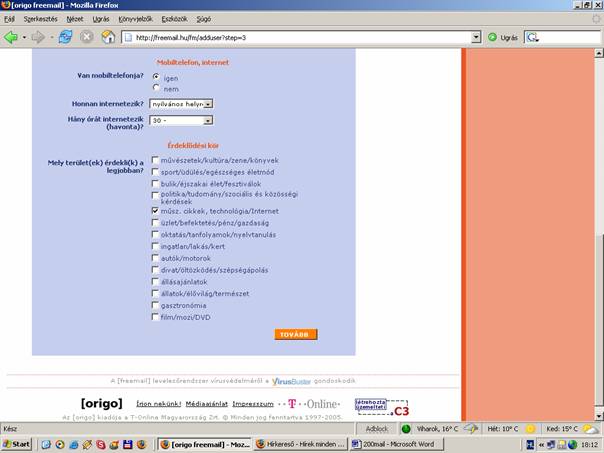604x453 pixels.
Task: Click the browser Back arrow button
Action: pos(12,37)
